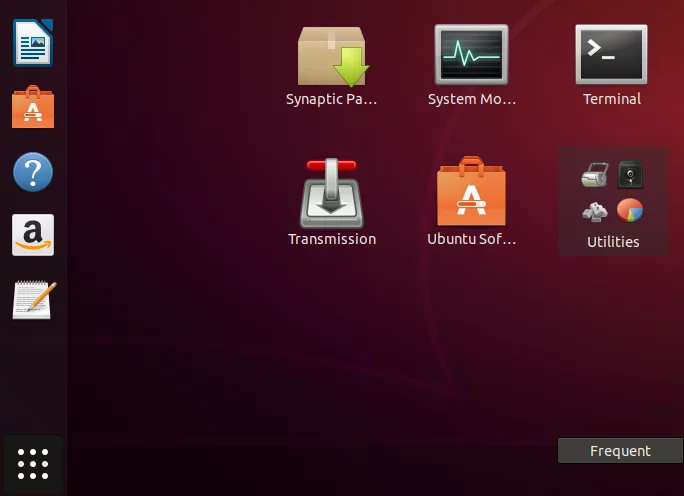Click the 'Ubuntu Sof…' label

coord(472,239)
